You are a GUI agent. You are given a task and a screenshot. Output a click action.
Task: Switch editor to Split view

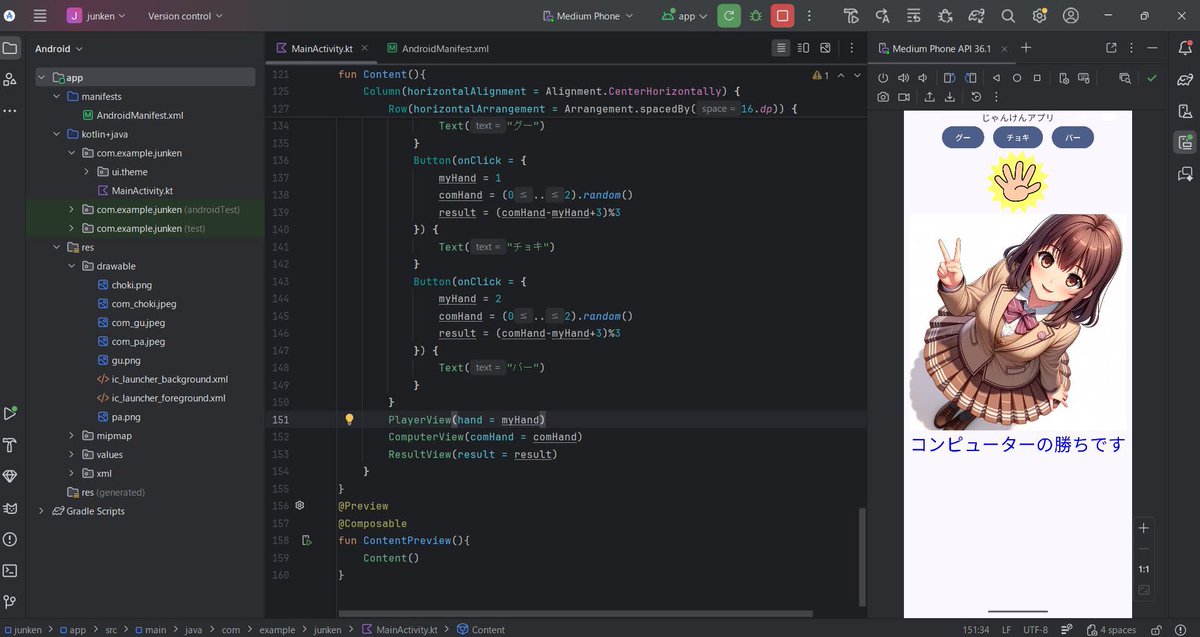(x=803, y=48)
